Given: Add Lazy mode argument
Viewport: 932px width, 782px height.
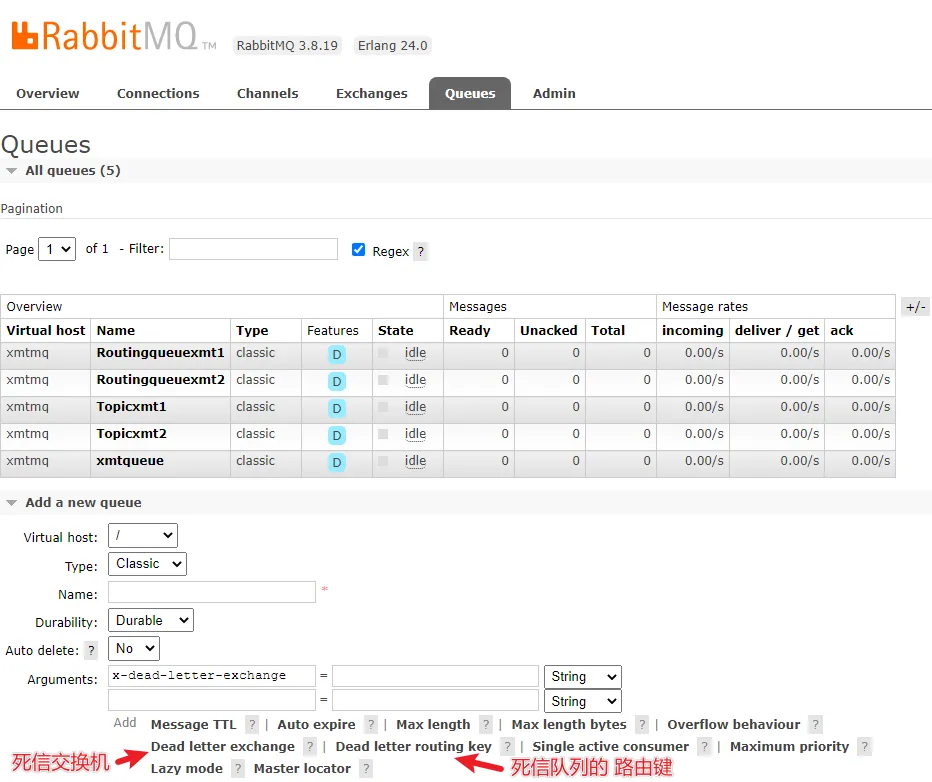Looking at the screenshot, I should [187, 768].
